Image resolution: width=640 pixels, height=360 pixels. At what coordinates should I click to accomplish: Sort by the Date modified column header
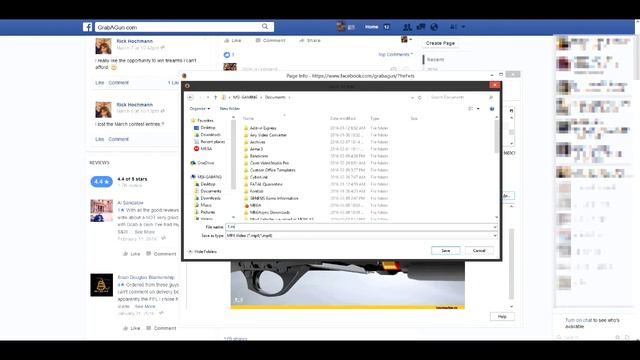(343, 118)
